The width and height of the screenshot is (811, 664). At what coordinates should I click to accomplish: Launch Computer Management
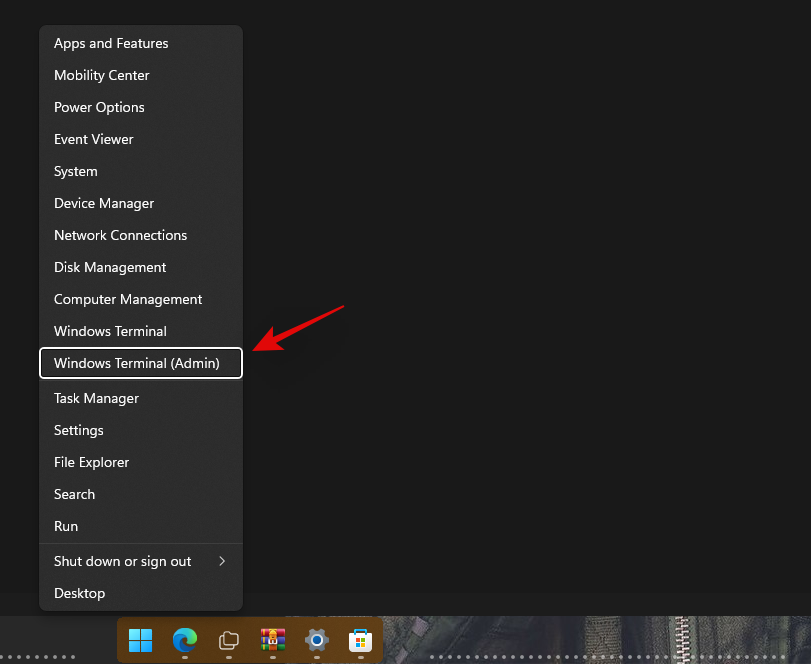[128, 300]
